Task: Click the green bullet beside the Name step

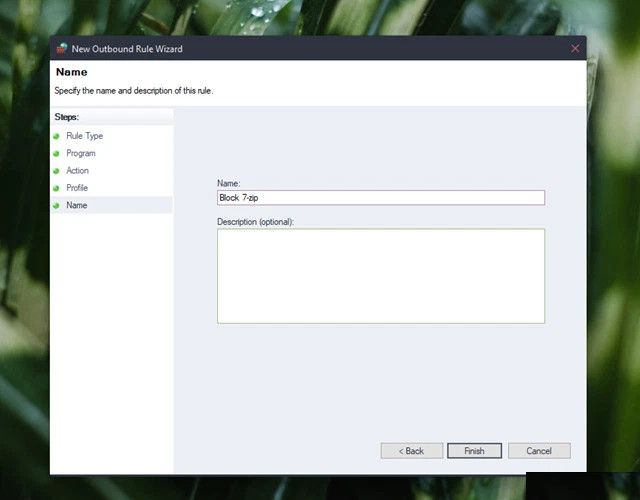Action: click(x=57, y=205)
